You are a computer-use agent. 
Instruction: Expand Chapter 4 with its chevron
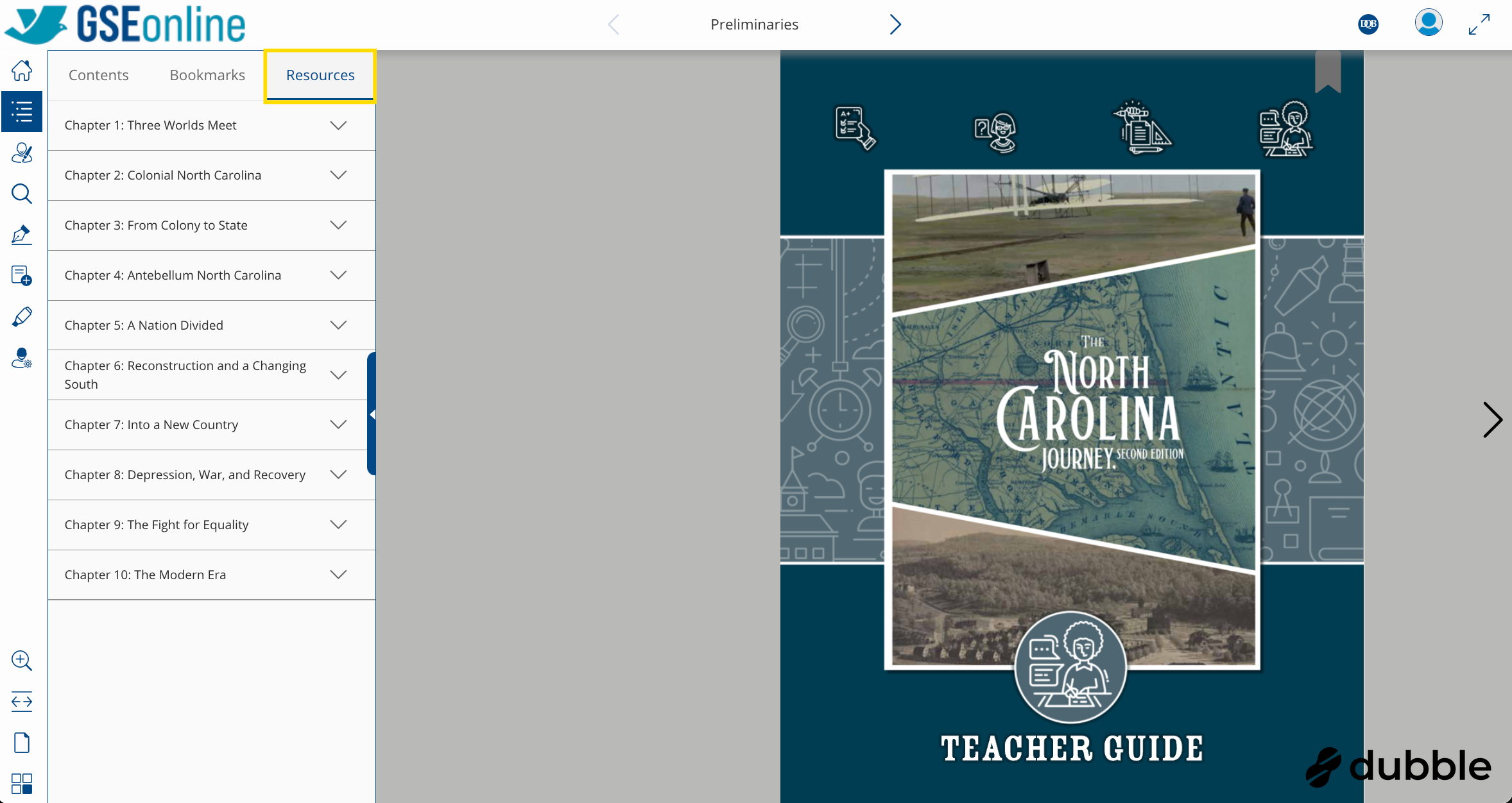coord(338,275)
